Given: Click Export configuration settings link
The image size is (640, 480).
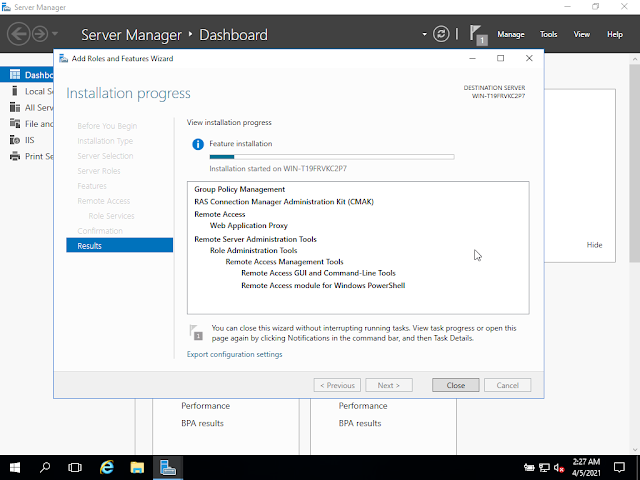Looking at the screenshot, I should (x=234, y=354).
